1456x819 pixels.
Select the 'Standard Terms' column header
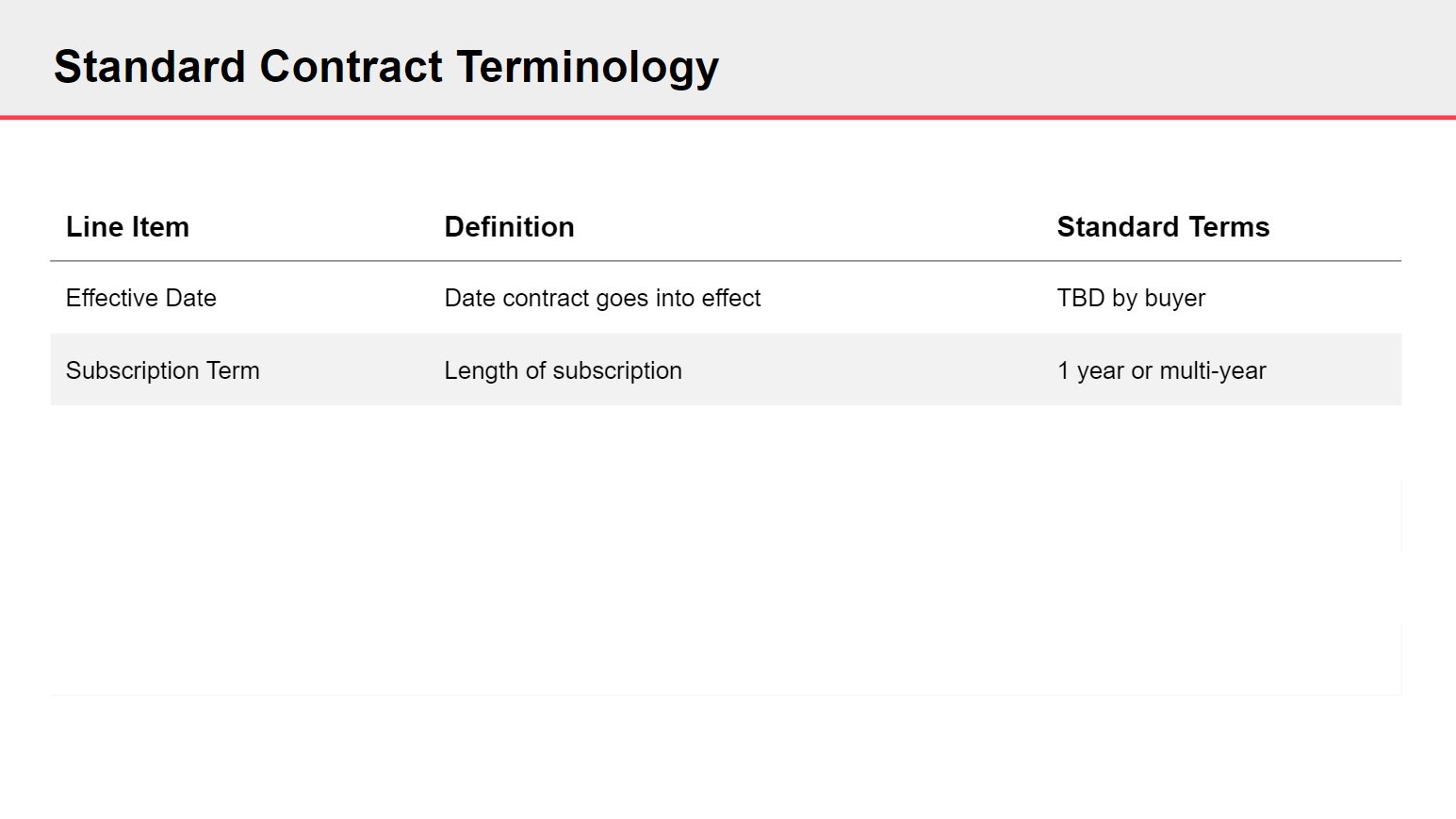[1163, 227]
